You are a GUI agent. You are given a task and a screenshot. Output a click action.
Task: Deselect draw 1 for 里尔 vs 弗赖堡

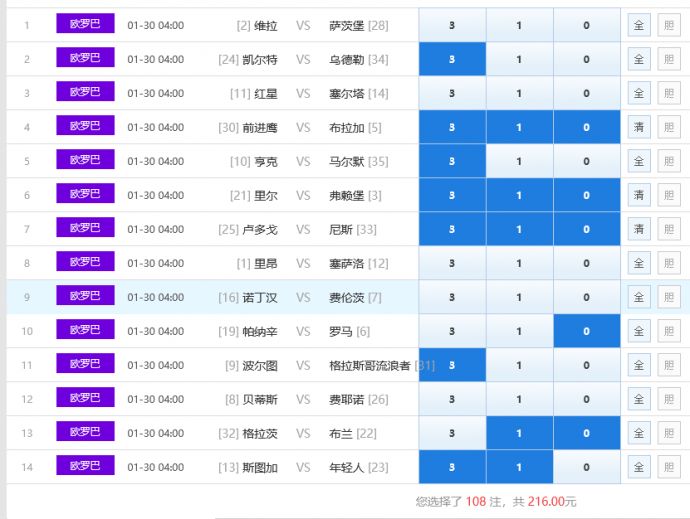pos(518,195)
